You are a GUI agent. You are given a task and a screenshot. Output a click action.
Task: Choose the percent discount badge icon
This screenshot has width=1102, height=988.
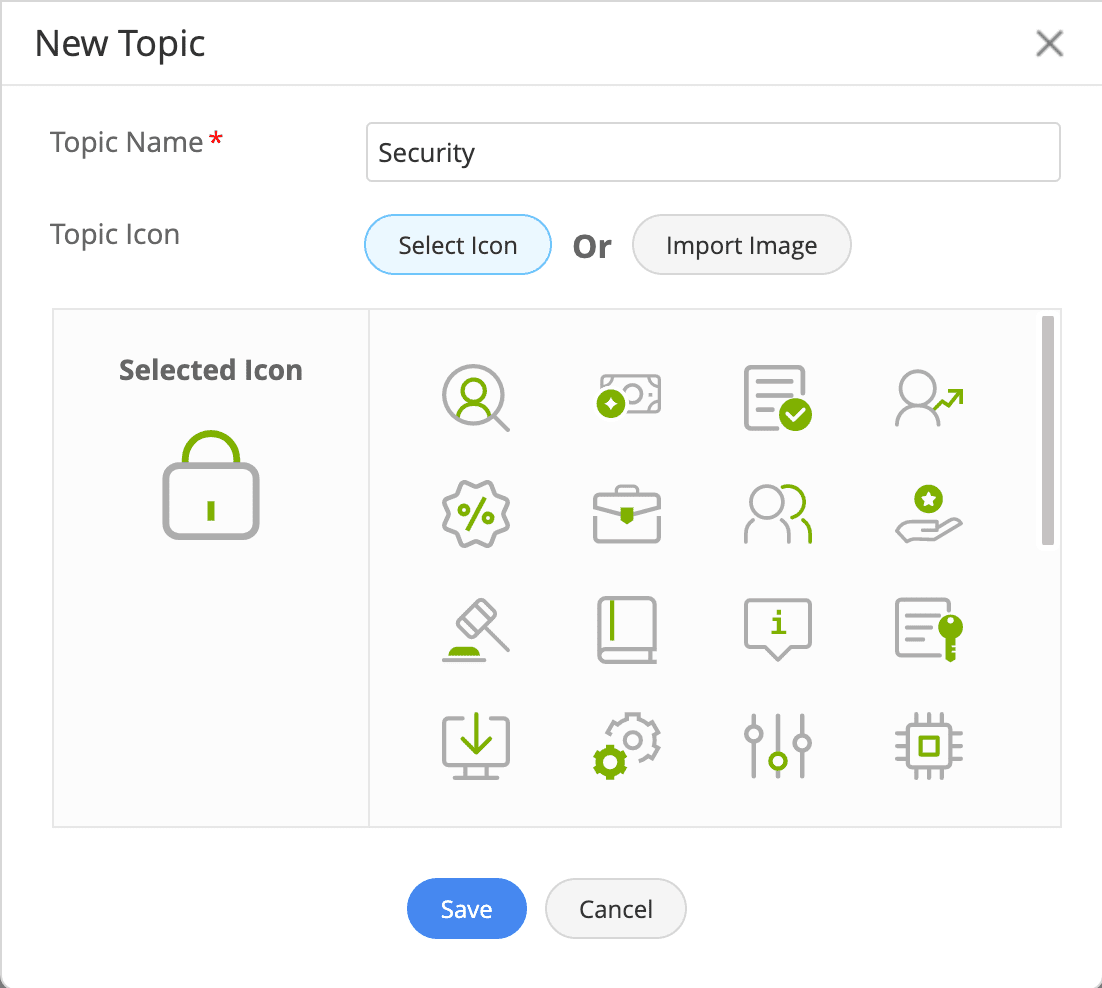pyautogui.click(x=475, y=513)
